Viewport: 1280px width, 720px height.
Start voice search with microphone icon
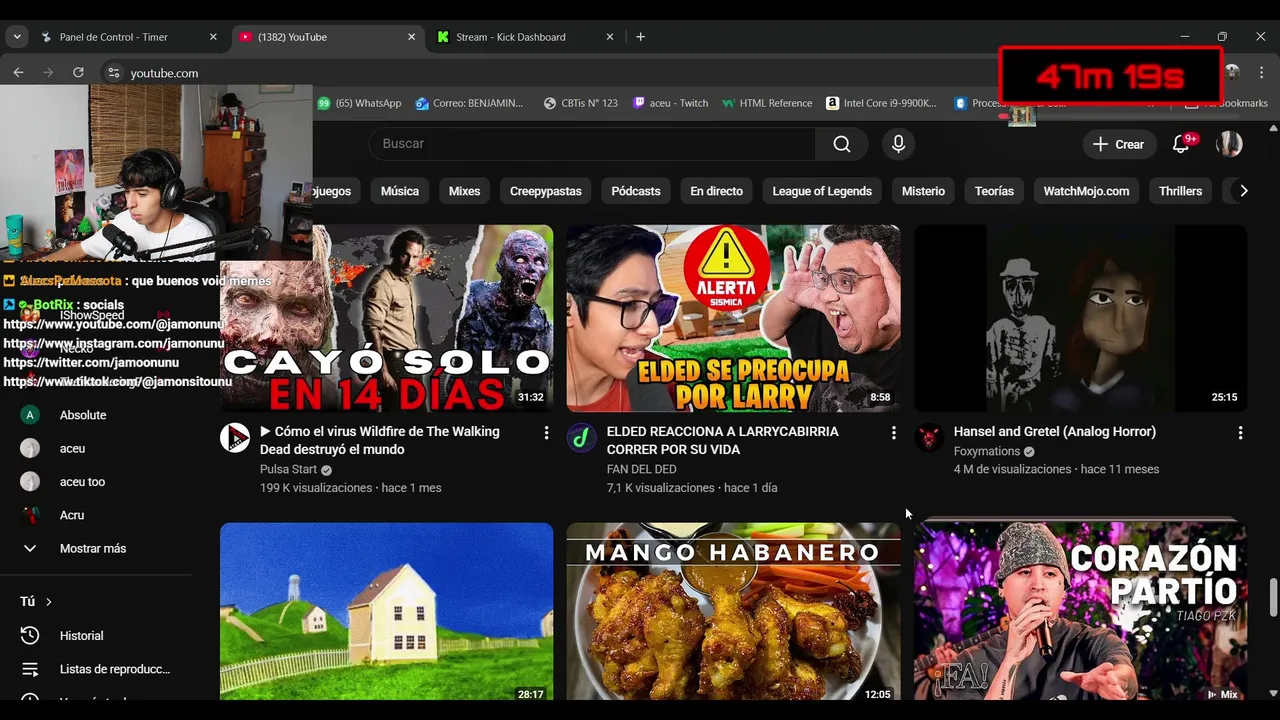coord(898,144)
